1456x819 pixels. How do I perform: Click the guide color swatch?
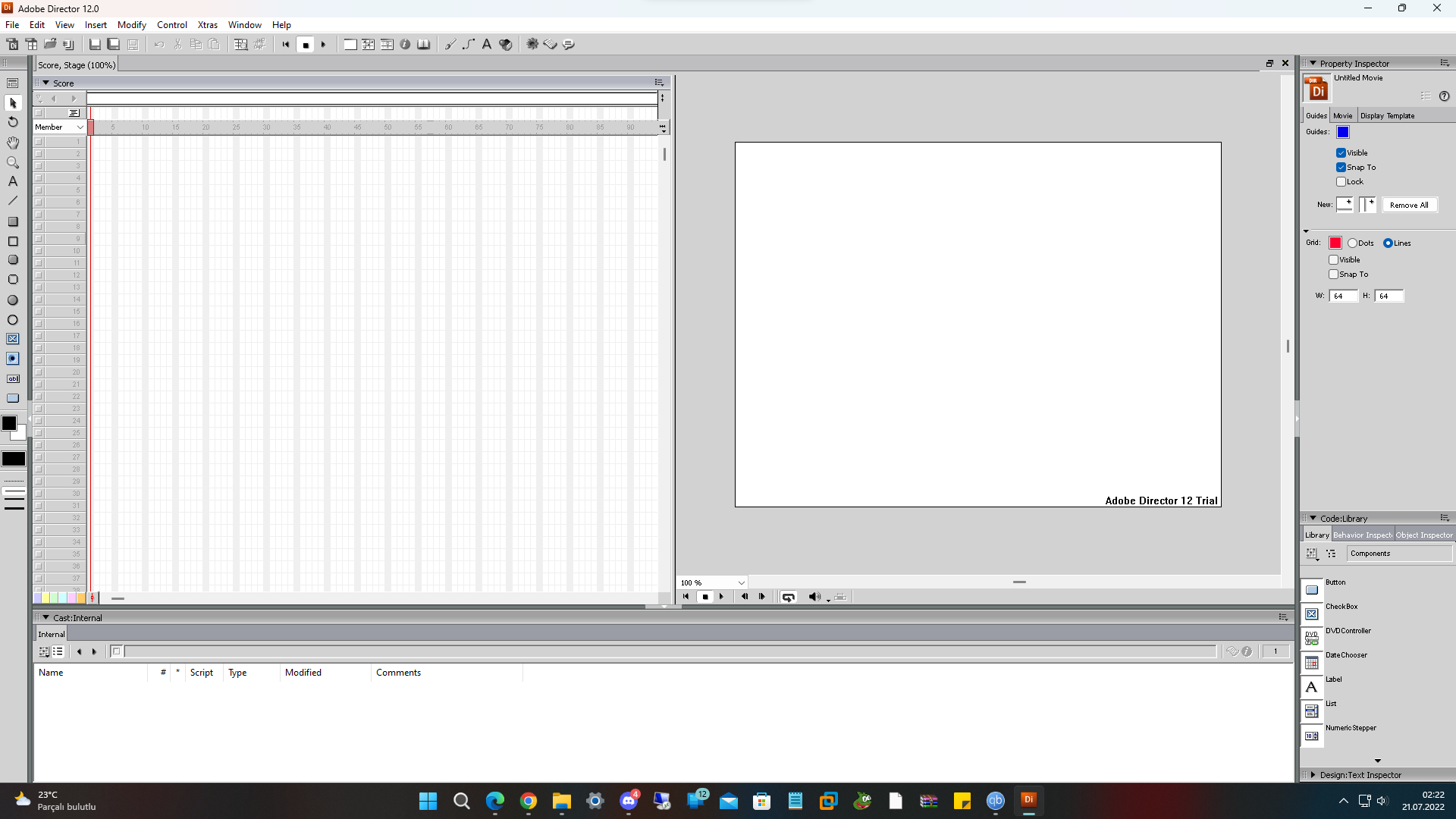1343,132
